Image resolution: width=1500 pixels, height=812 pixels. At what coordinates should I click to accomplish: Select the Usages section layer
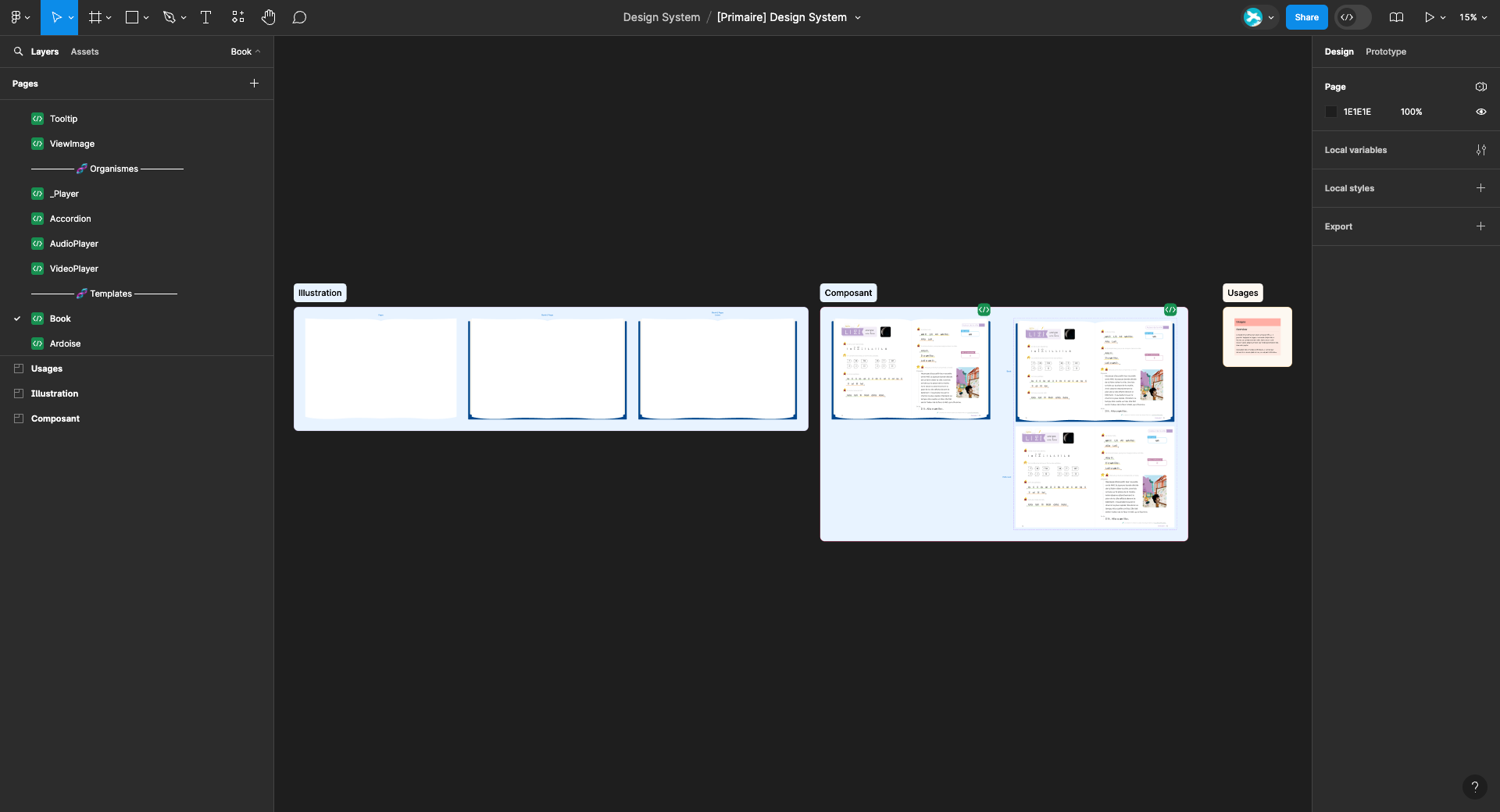pyautogui.click(x=137, y=369)
